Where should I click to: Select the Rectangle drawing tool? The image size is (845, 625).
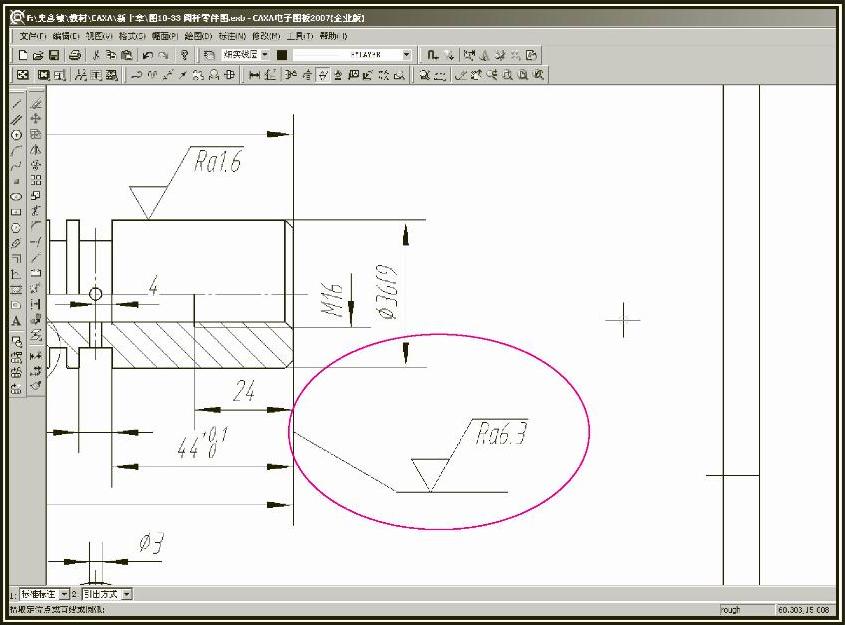tap(17, 212)
